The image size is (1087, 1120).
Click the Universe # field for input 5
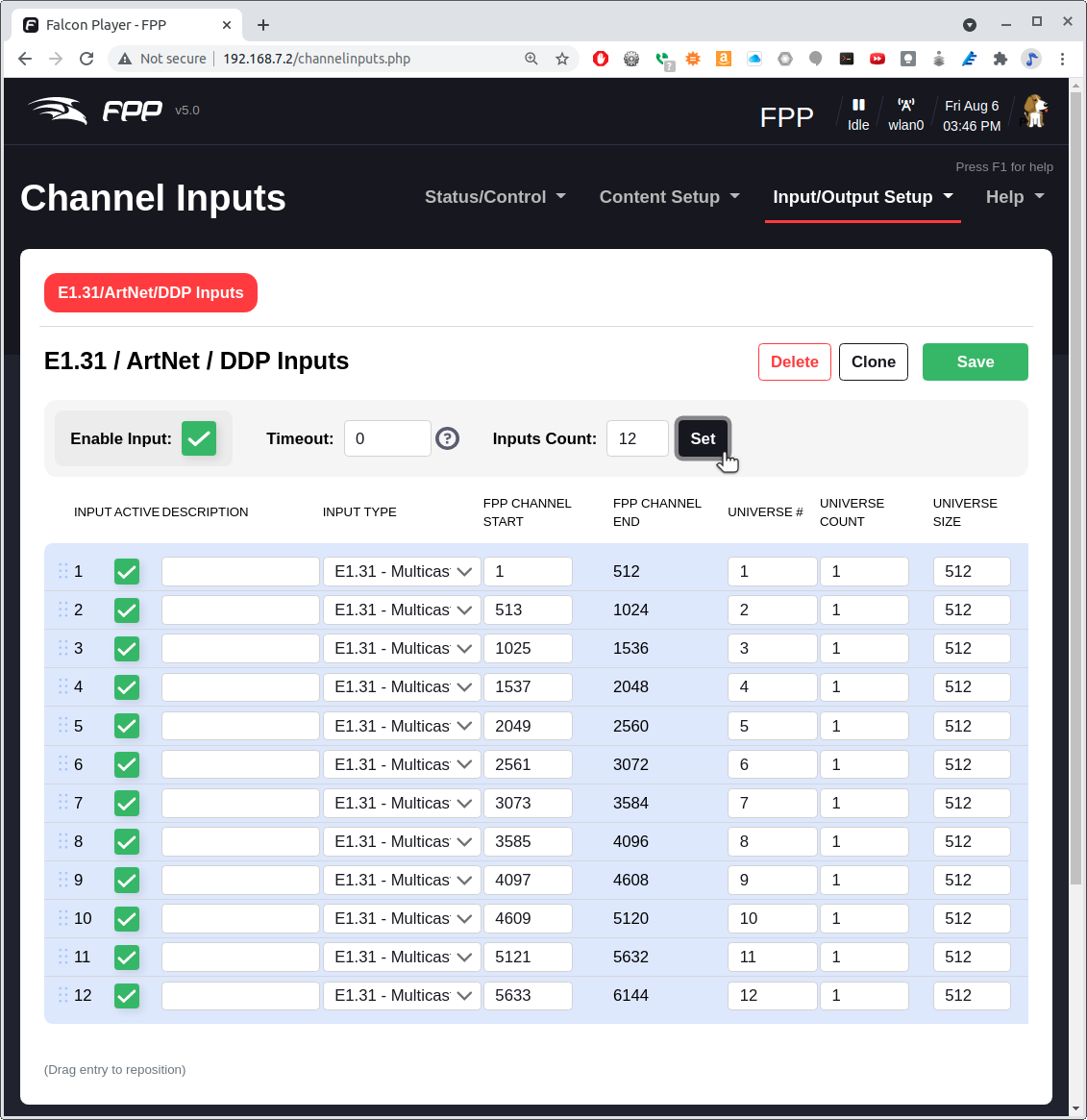coord(772,726)
